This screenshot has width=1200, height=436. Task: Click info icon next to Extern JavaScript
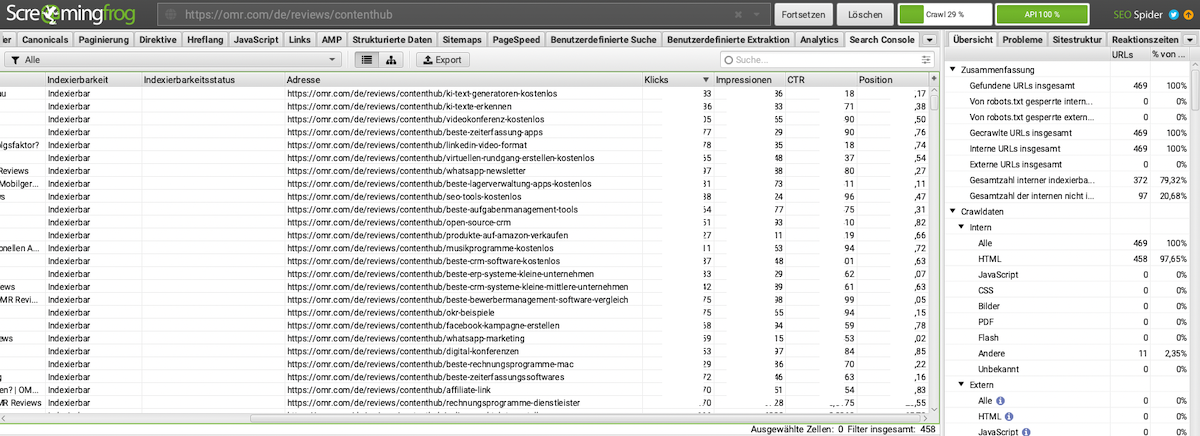(1024, 431)
